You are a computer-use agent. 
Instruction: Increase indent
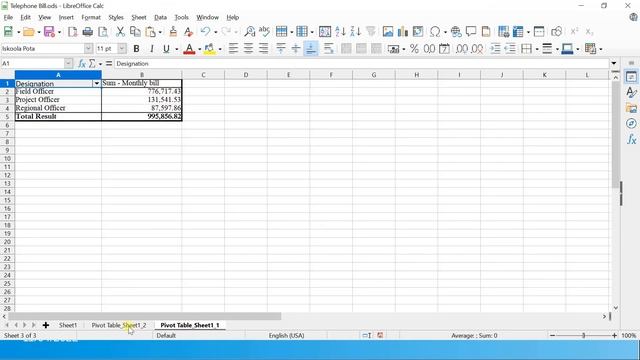(495, 49)
